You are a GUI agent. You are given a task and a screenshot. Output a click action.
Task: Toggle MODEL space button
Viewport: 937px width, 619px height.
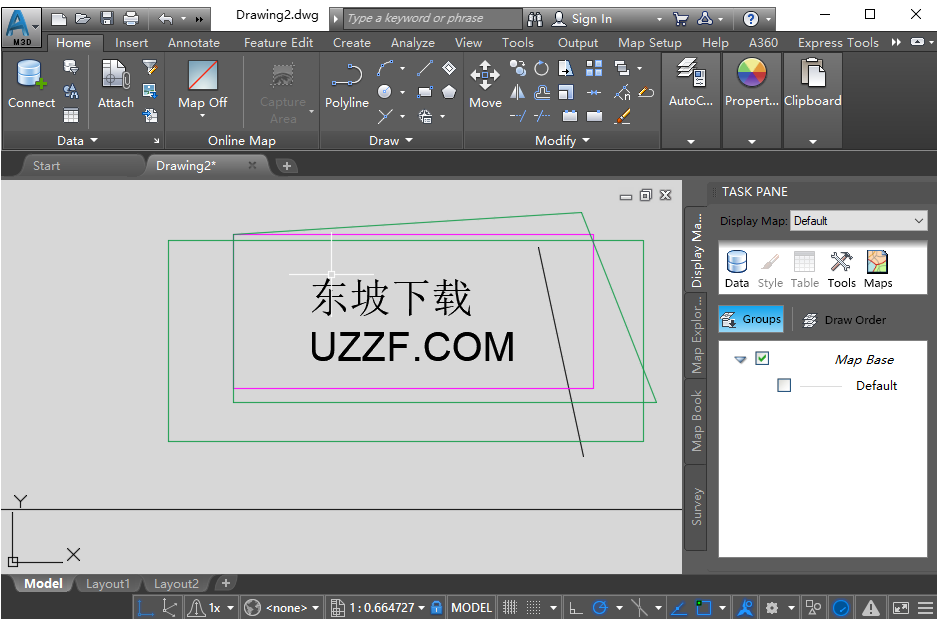tap(471, 608)
